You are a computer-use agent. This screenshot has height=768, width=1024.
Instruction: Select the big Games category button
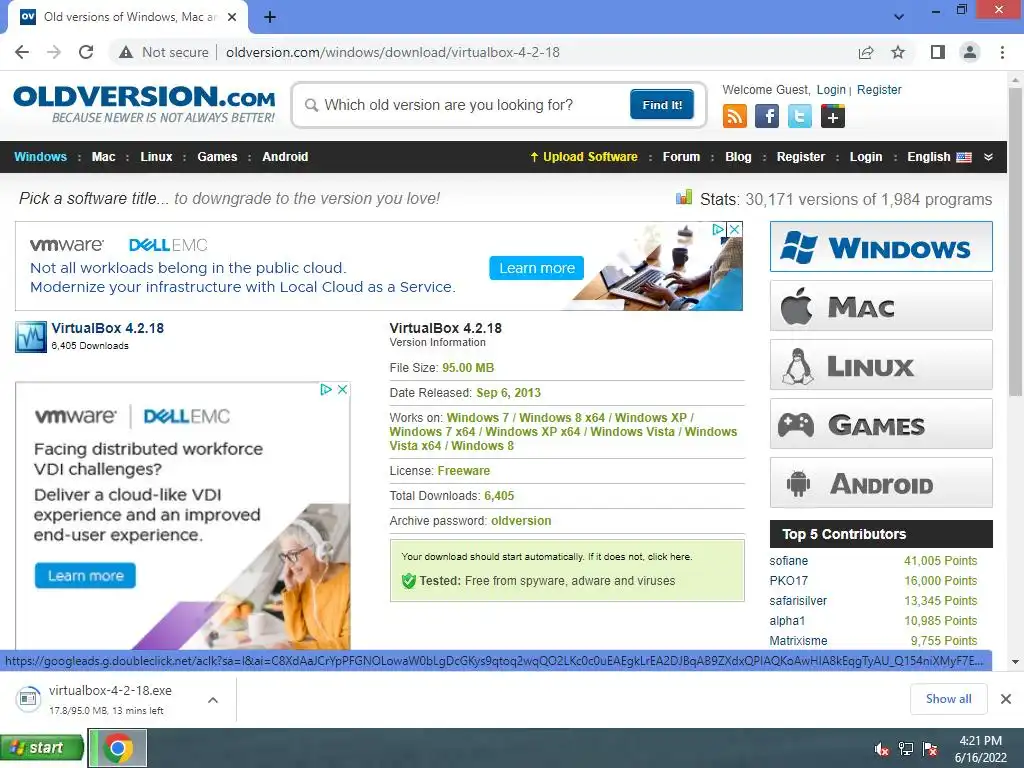881,424
